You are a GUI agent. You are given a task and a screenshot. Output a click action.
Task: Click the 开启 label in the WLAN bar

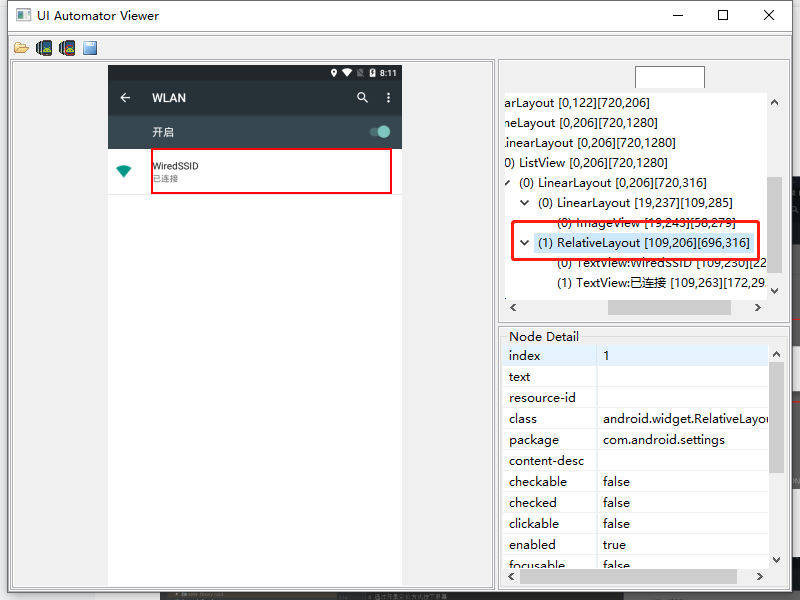tap(163, 132)
